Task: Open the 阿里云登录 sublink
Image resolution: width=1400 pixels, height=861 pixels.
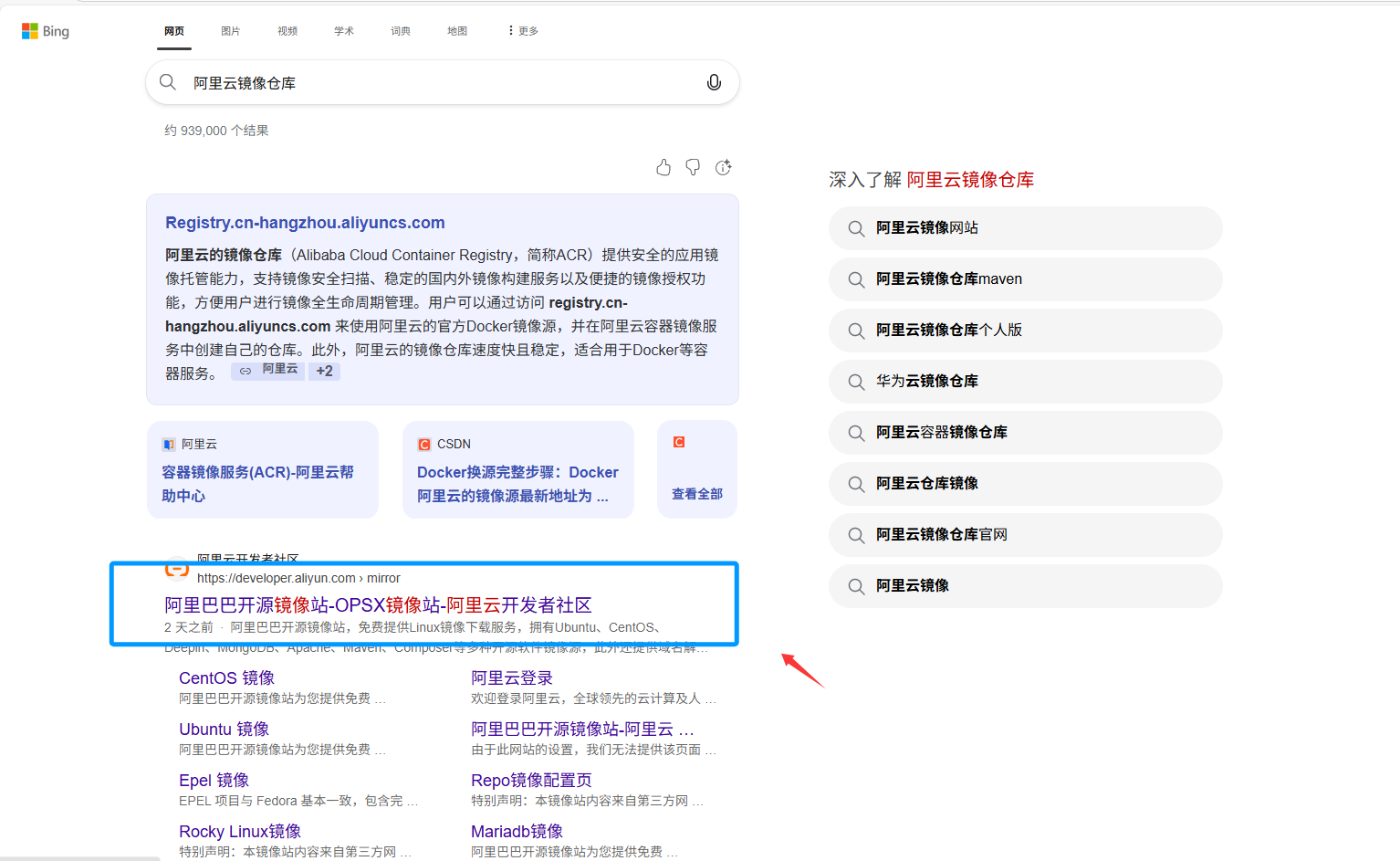Action: coord(512,678)
